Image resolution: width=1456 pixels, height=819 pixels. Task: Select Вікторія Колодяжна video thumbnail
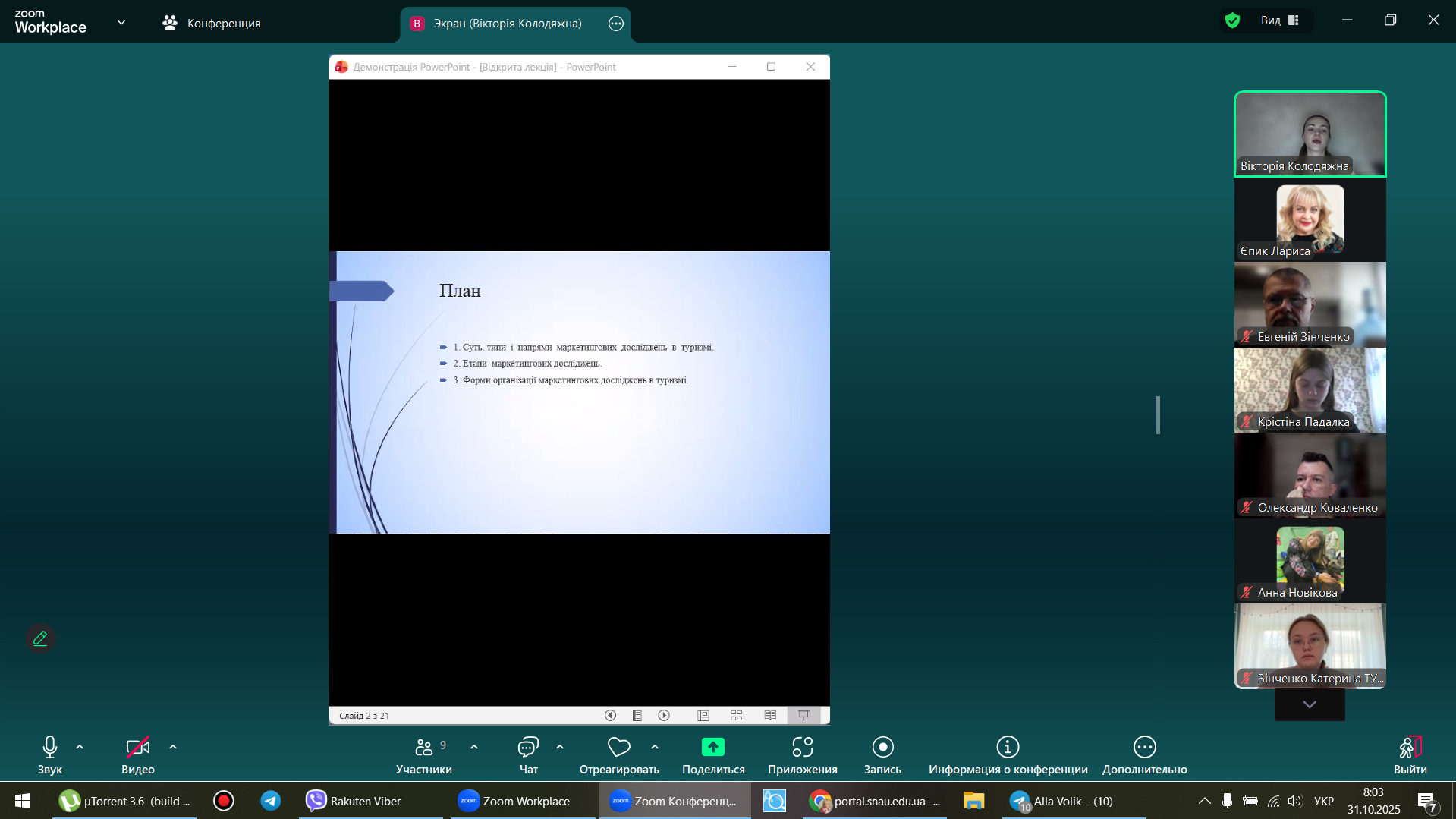pyautogui.click(x=1310, y=134)
